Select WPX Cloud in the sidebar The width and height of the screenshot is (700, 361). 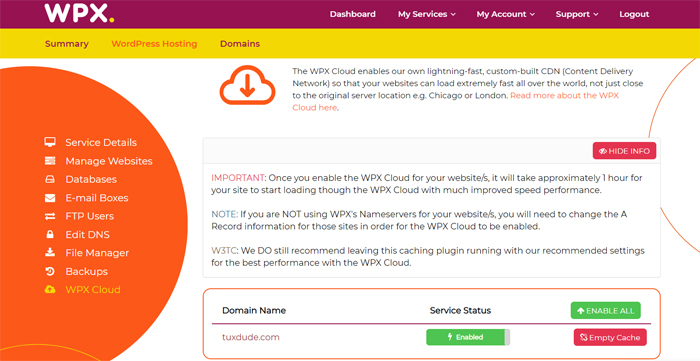(x=93, y=290)
